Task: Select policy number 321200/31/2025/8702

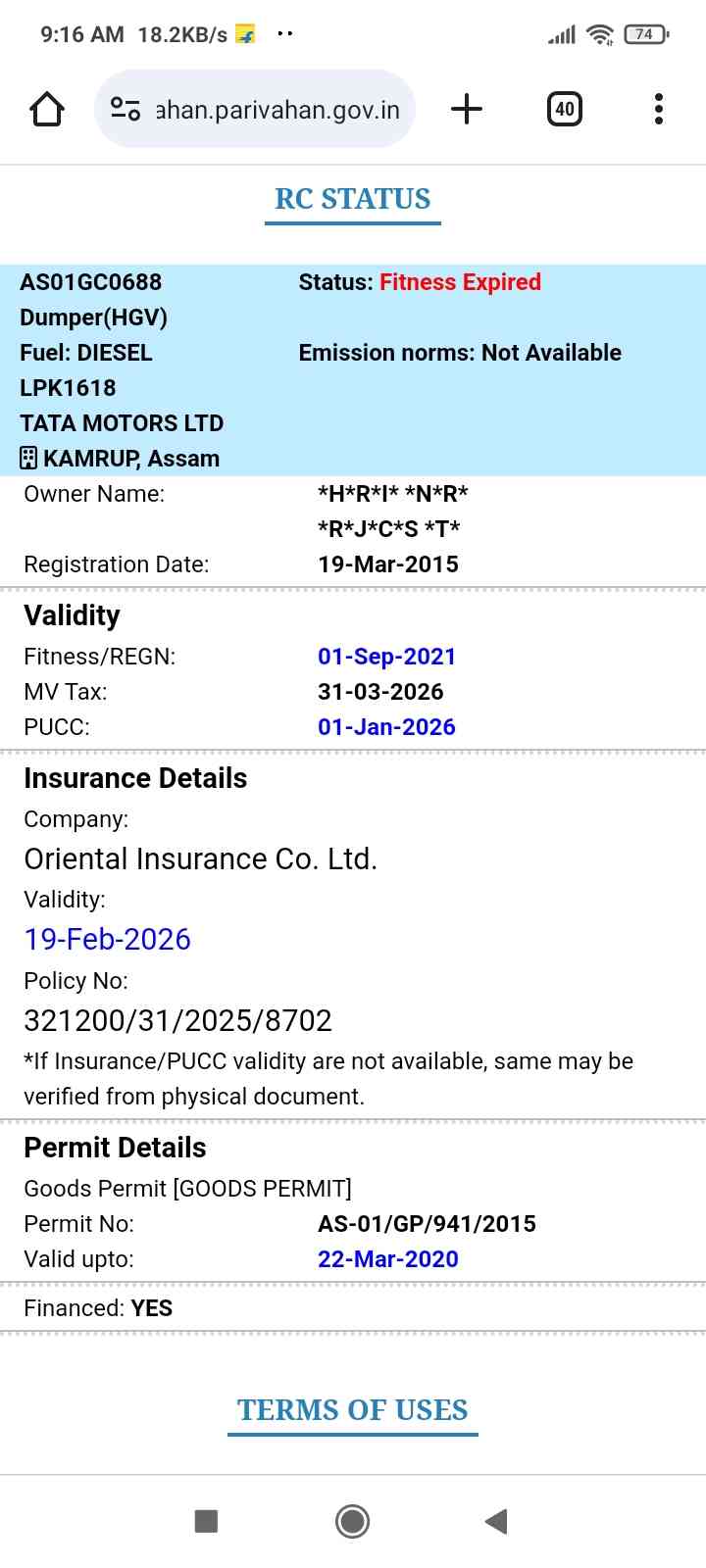Action: coord(177,1020)
